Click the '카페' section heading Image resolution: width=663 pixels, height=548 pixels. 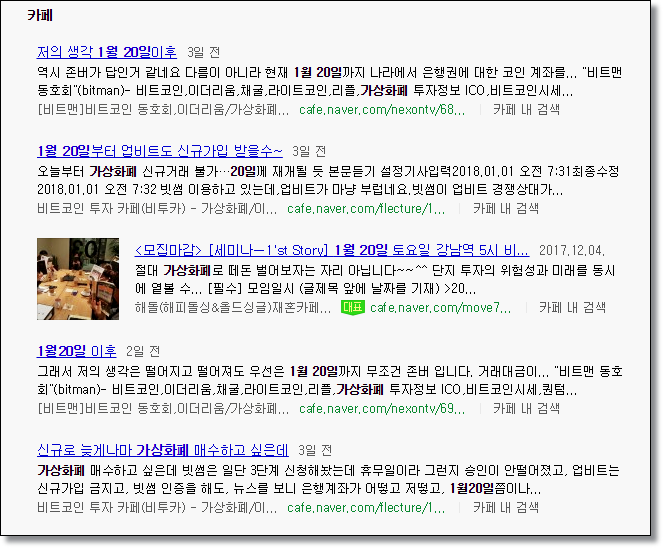40,15
